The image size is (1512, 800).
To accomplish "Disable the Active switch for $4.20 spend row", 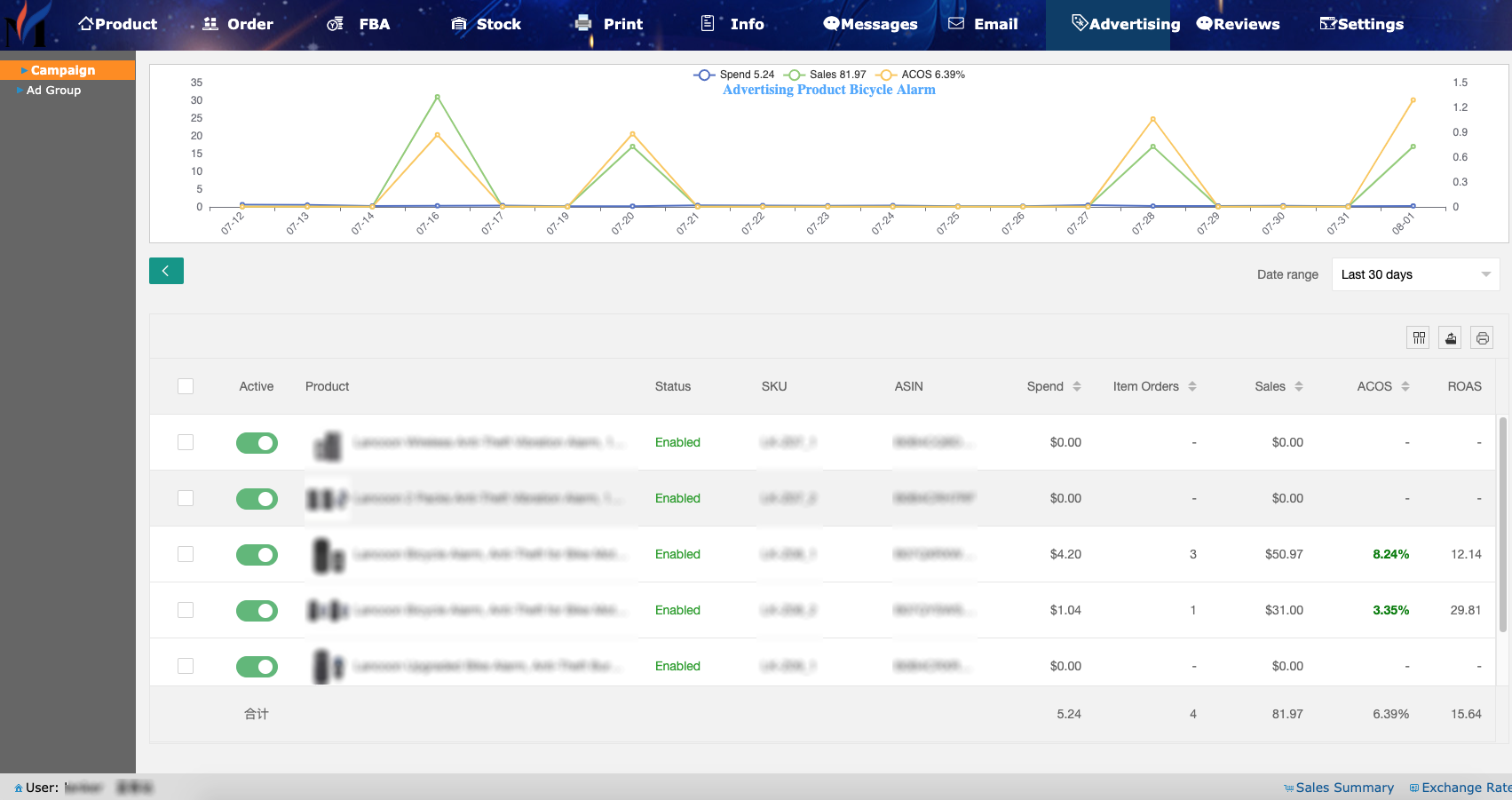I will pos(257,554).
